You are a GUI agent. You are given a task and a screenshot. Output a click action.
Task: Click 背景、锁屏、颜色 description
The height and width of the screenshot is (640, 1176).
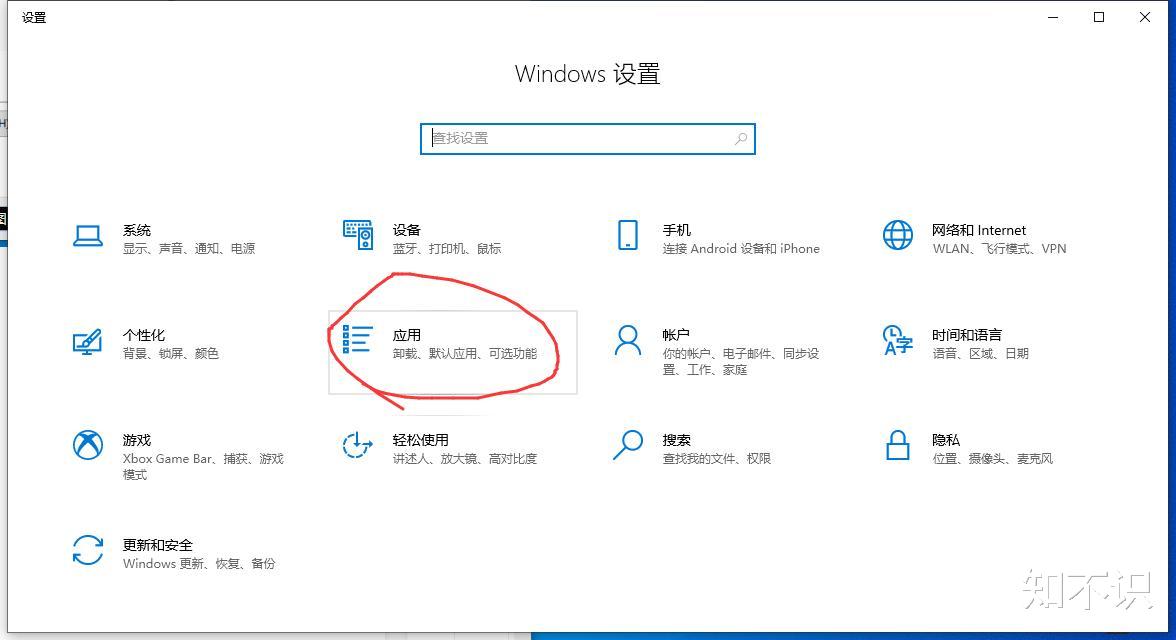click(x=170, y=353)
